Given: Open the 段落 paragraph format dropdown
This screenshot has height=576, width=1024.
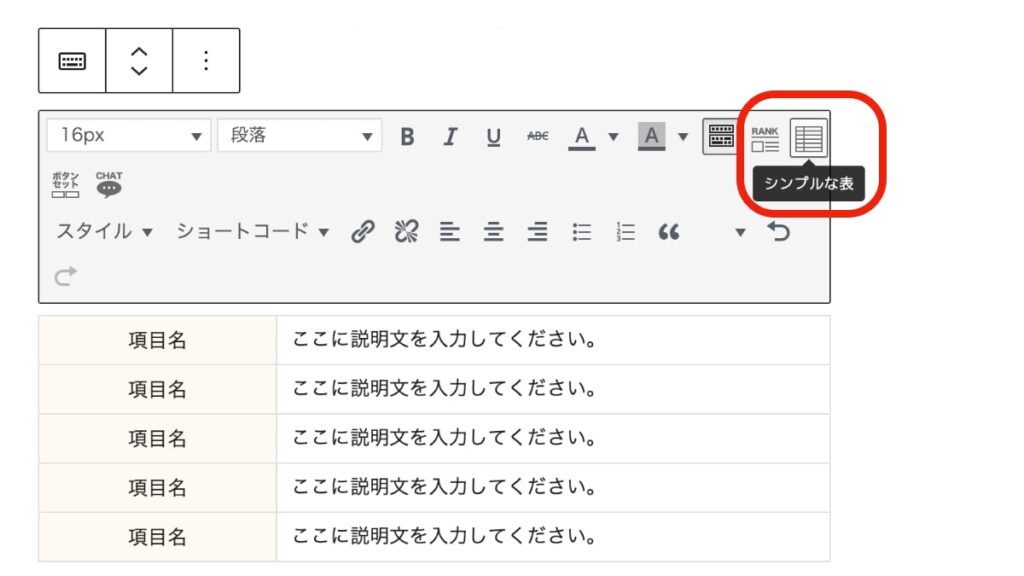Looking at the screenshot, I should click(300, 136).
